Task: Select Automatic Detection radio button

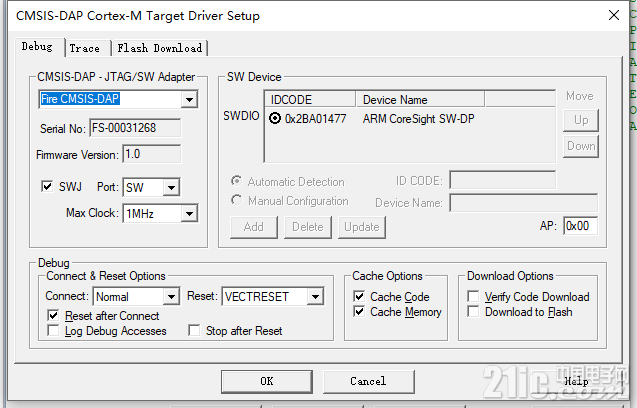Action: [x=236, y=180]
